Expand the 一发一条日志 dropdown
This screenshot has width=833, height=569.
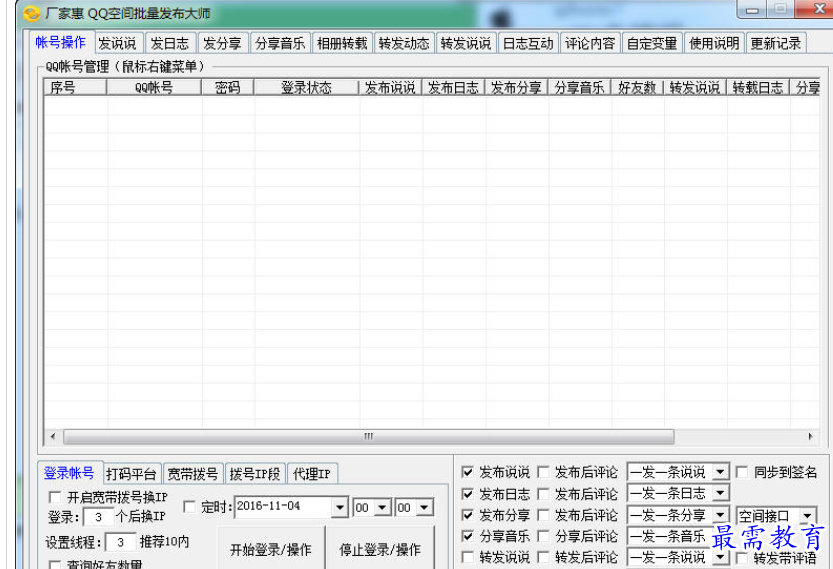(x=720, y=493)
